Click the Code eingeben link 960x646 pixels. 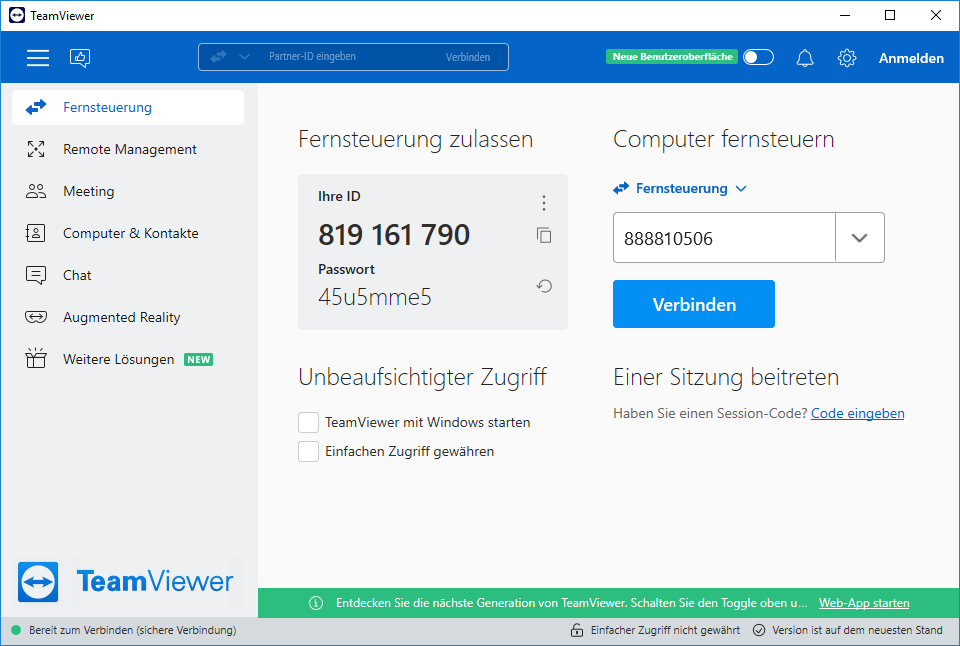[x=857, y=413]
